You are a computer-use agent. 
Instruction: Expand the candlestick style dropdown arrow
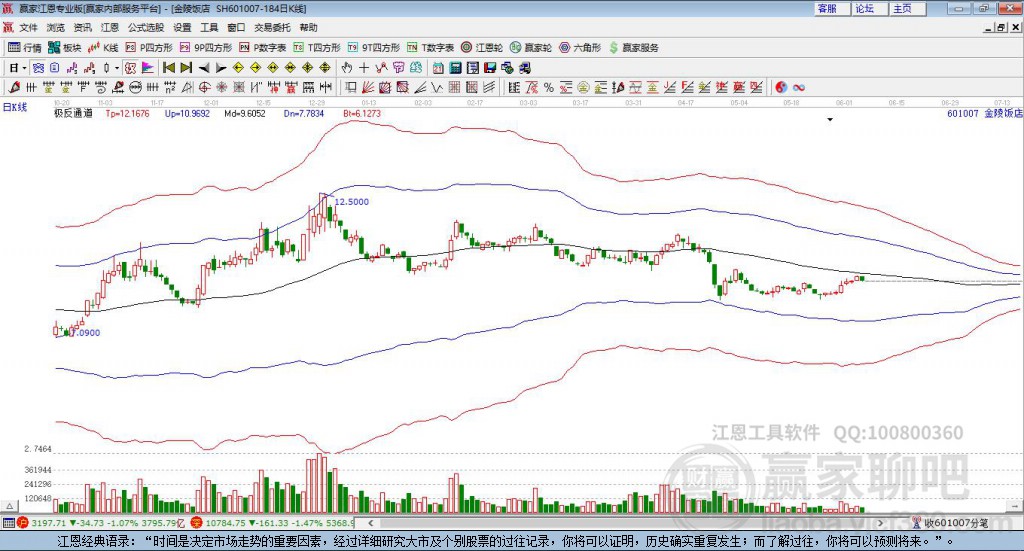(x=117, y=68)
